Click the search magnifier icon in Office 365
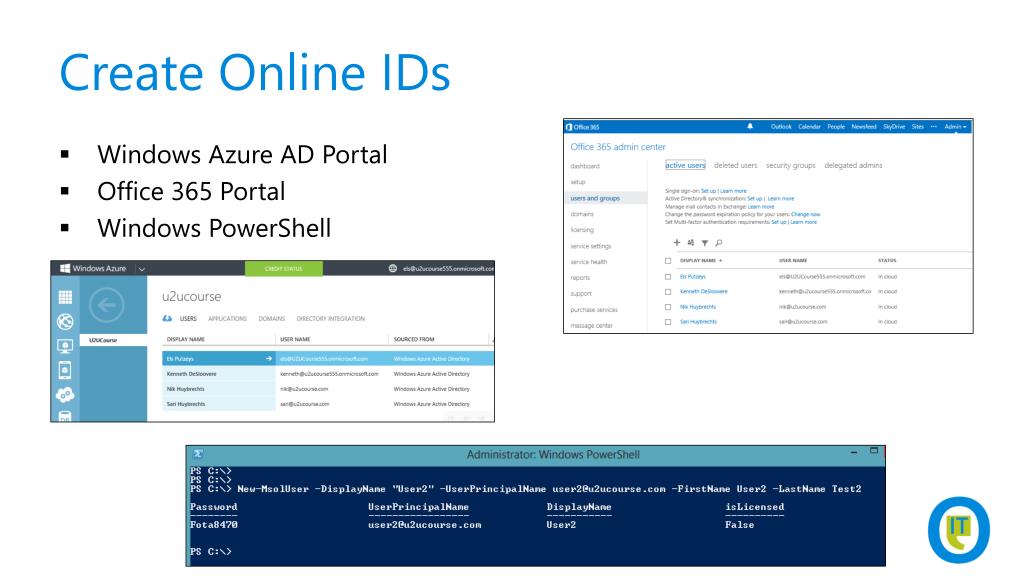 718,243
